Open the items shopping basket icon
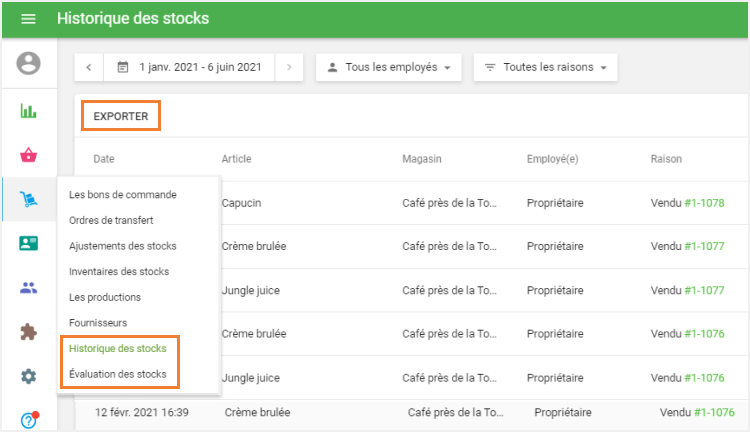750x432 pixels. click(x=29, y=155)
